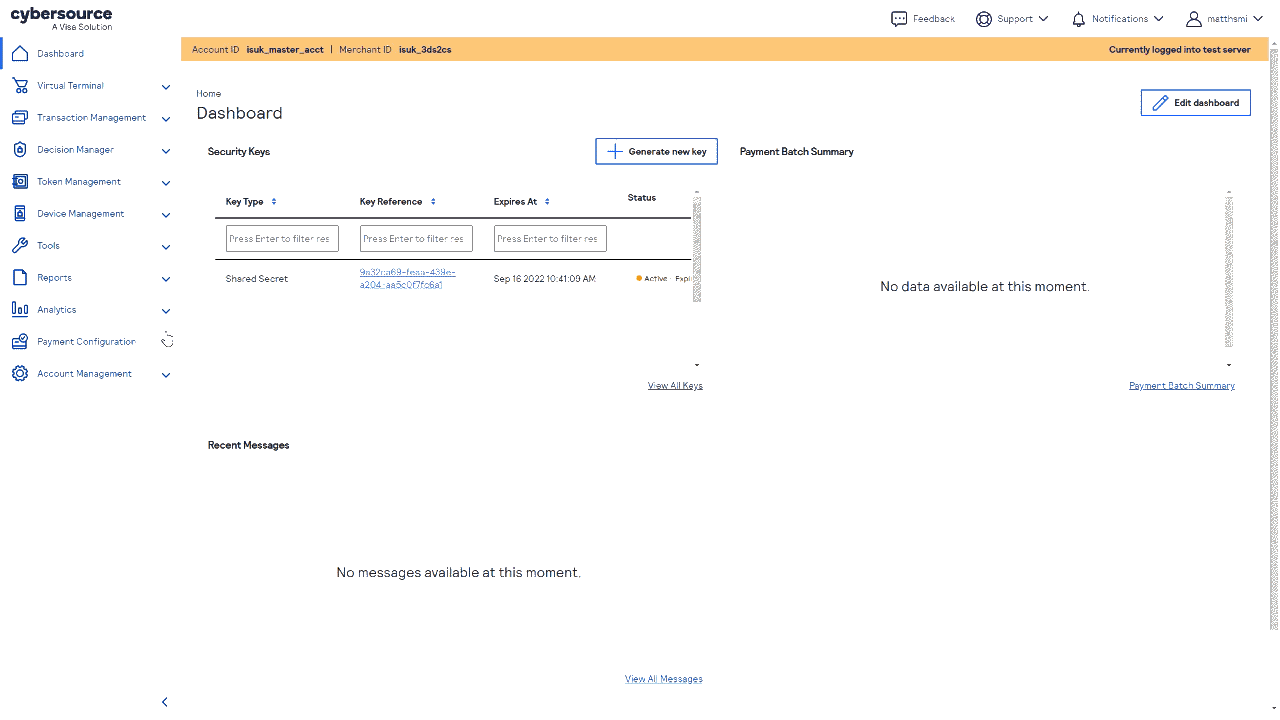Expand the Device Management section
The height and width of the screenshot is (720, 1280).
(90, 214)
